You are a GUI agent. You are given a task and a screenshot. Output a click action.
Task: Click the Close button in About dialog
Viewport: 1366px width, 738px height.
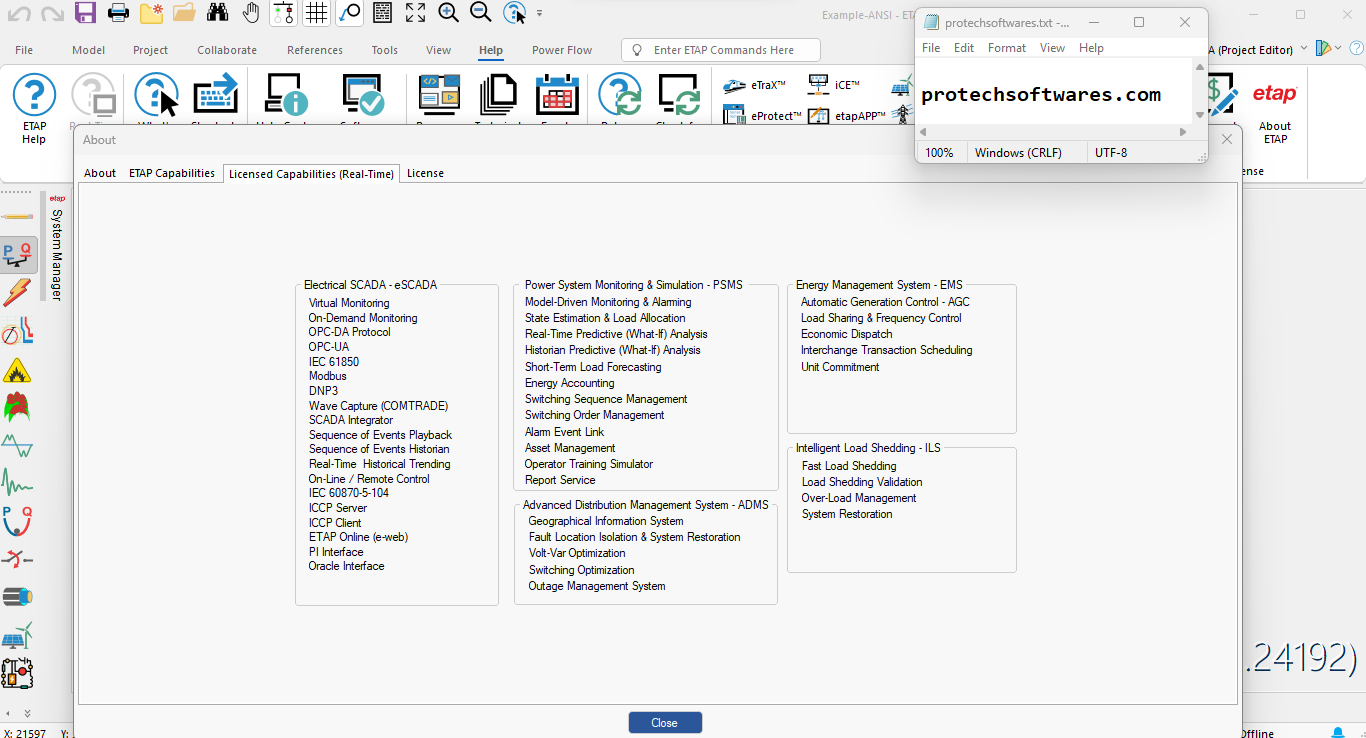pyautogui.click(x=665, y=723)
